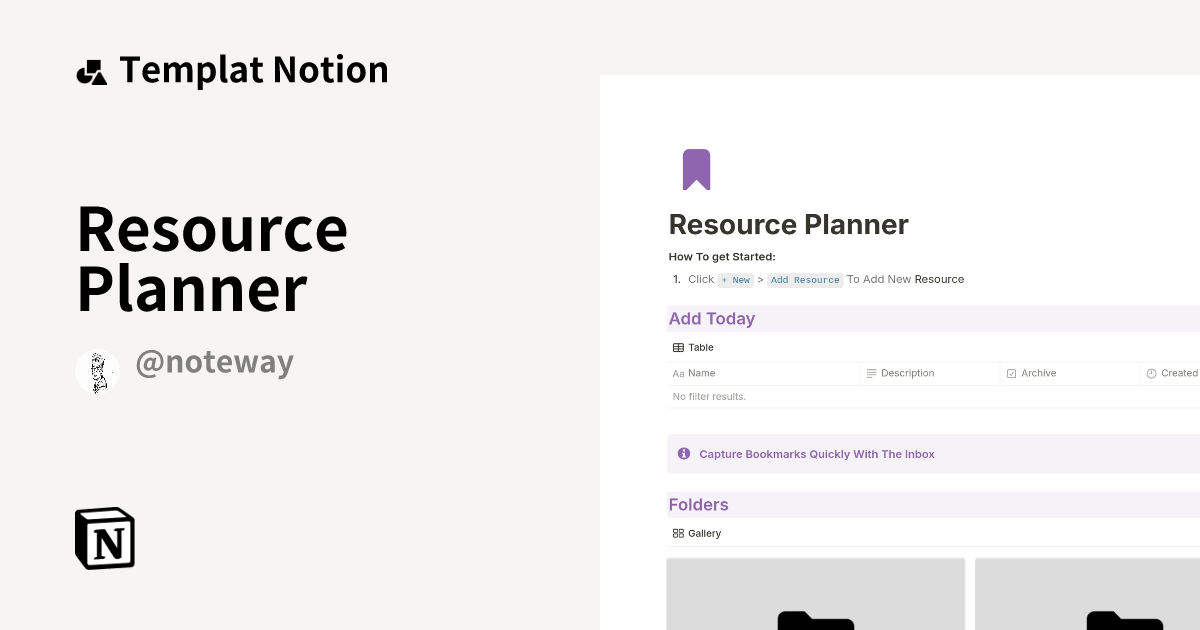Click the clock icon on Created column
The width and height of the screenshot is (1200, 630).
[x=1150, y=373]
